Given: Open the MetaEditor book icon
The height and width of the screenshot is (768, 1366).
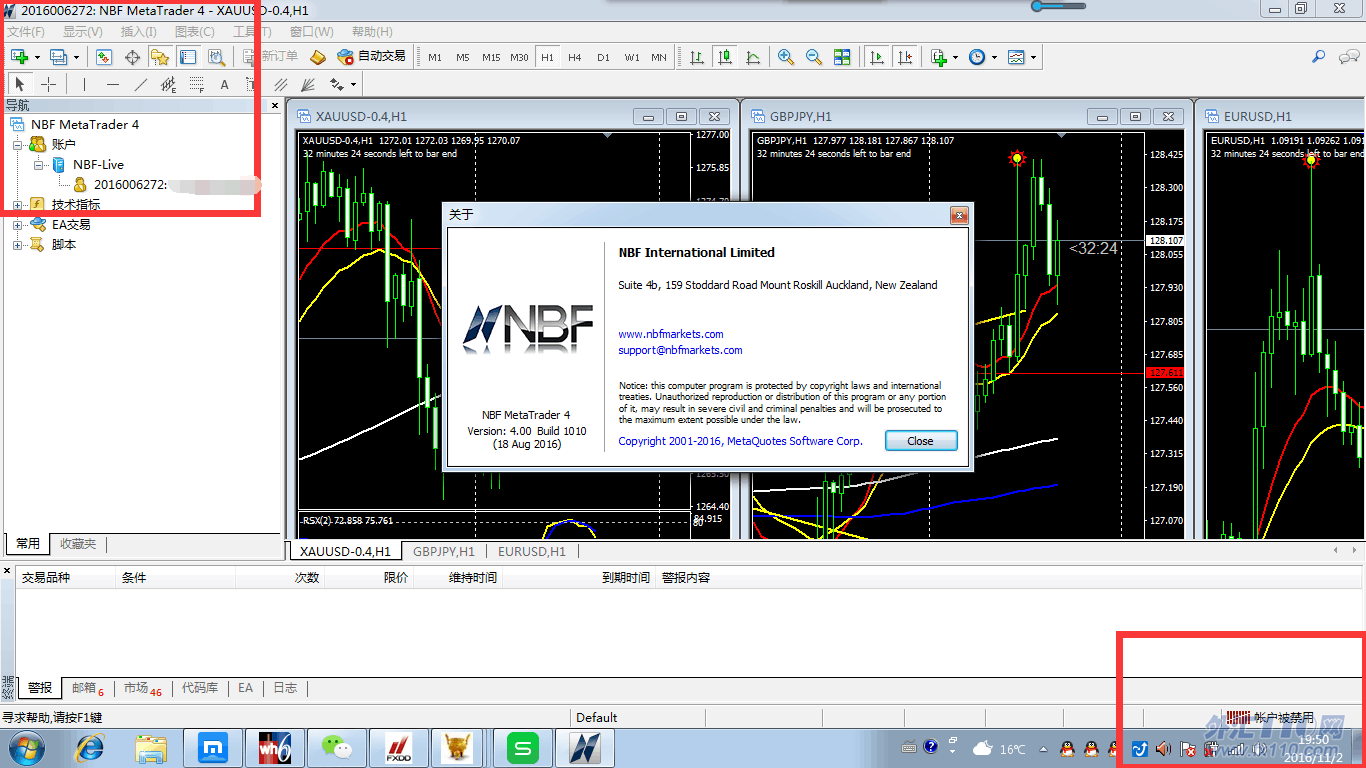Looking at the screenshot, I should tap(318, 57).
